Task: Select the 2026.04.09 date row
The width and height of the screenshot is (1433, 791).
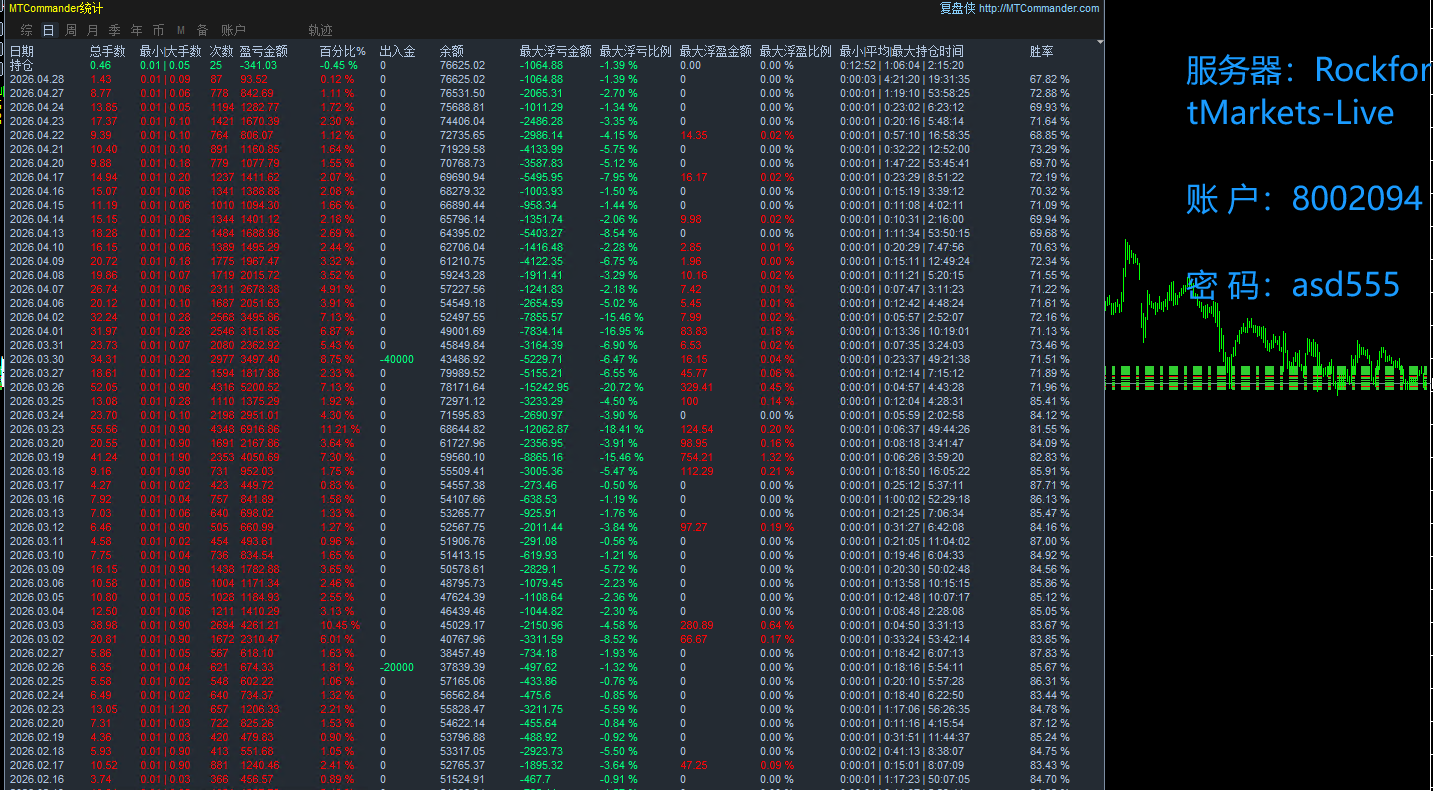Action: tap(37, 261)
